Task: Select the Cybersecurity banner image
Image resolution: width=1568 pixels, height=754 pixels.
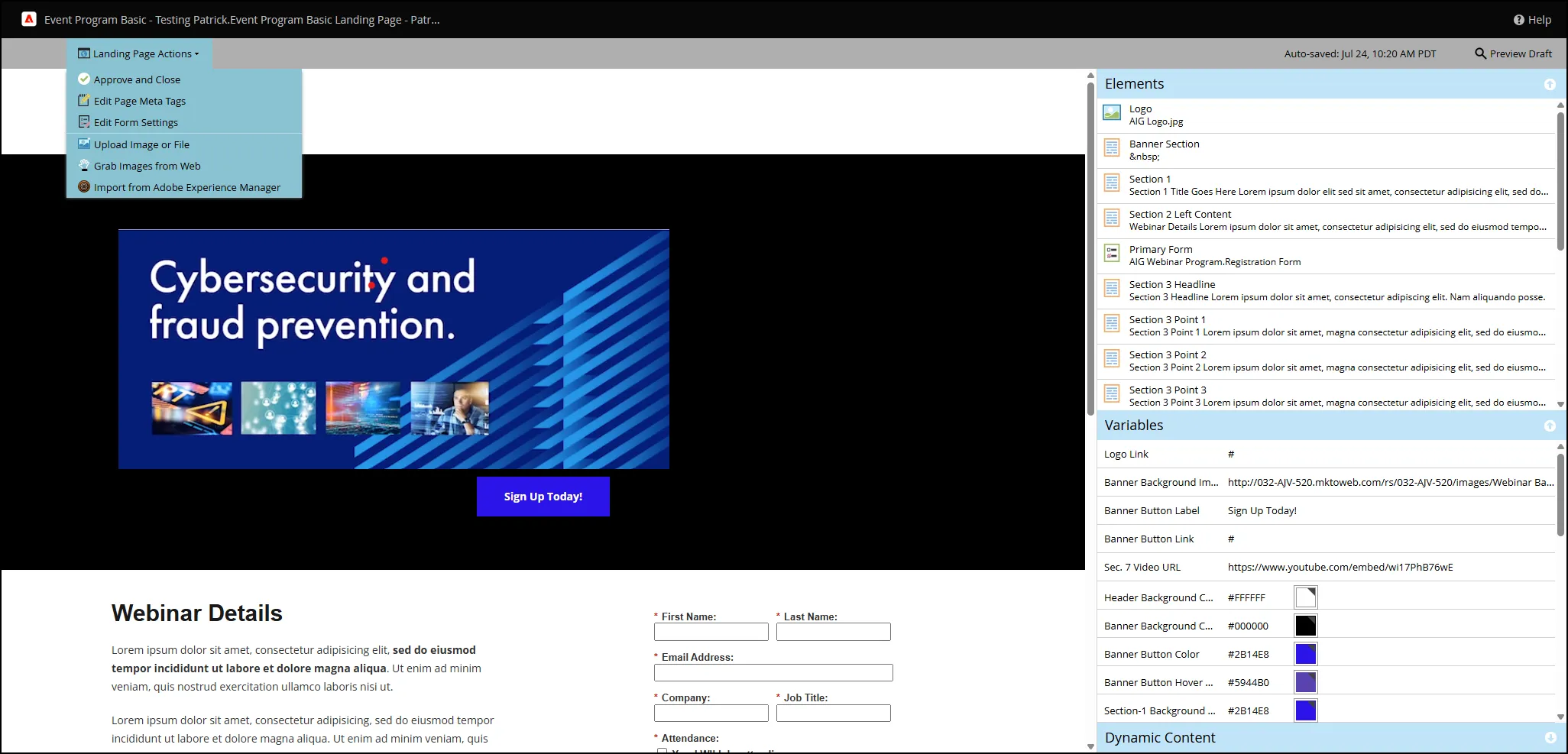Action: click(x=394, y=349)
